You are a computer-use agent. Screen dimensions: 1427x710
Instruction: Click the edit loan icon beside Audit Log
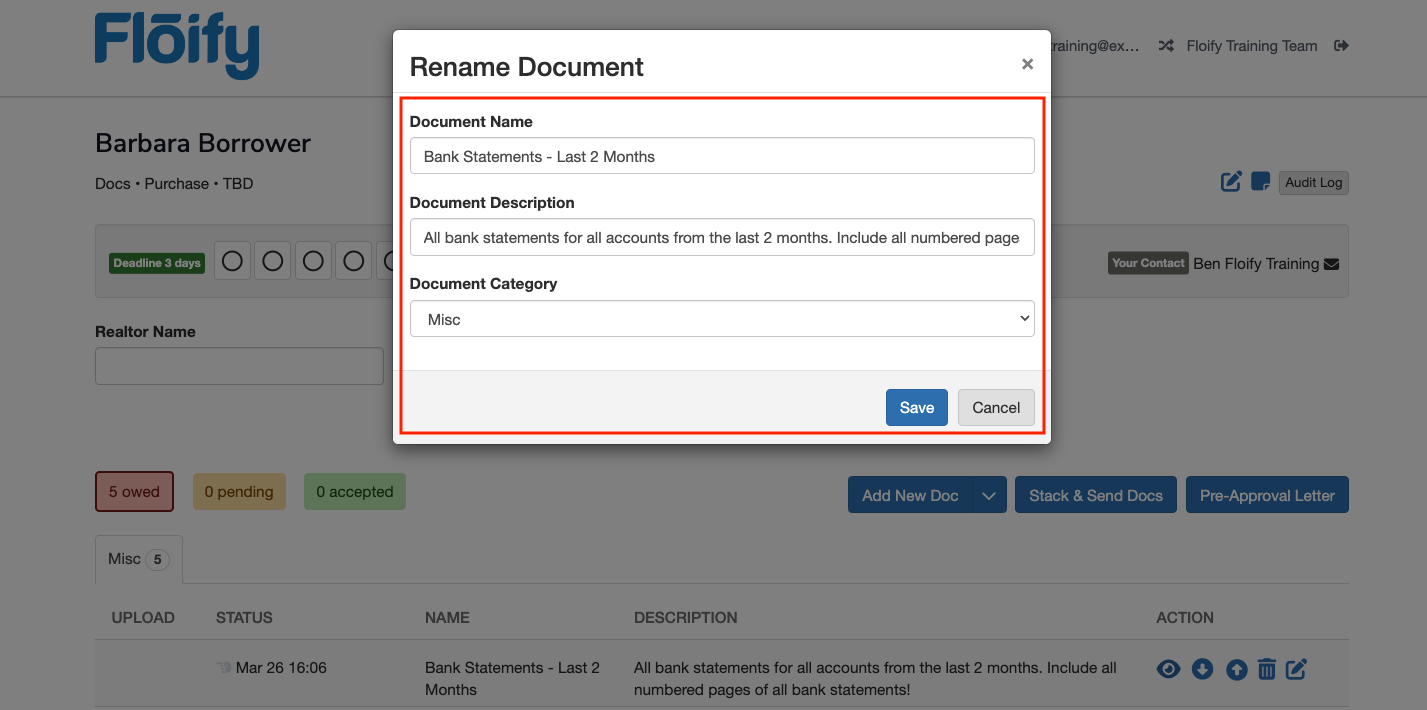(x=1231, y=182)
